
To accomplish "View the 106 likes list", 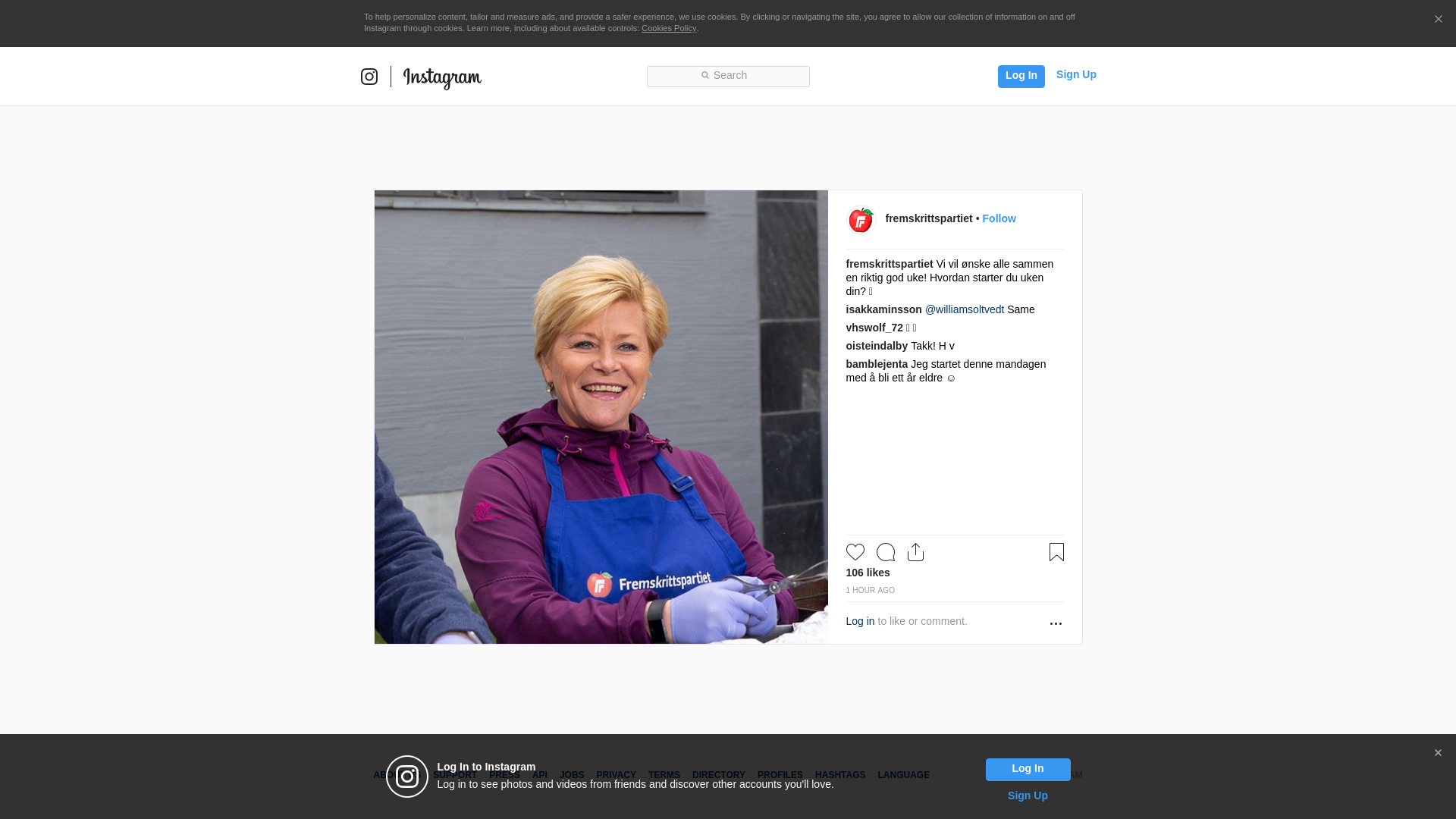I will click(x=868, y=573).
